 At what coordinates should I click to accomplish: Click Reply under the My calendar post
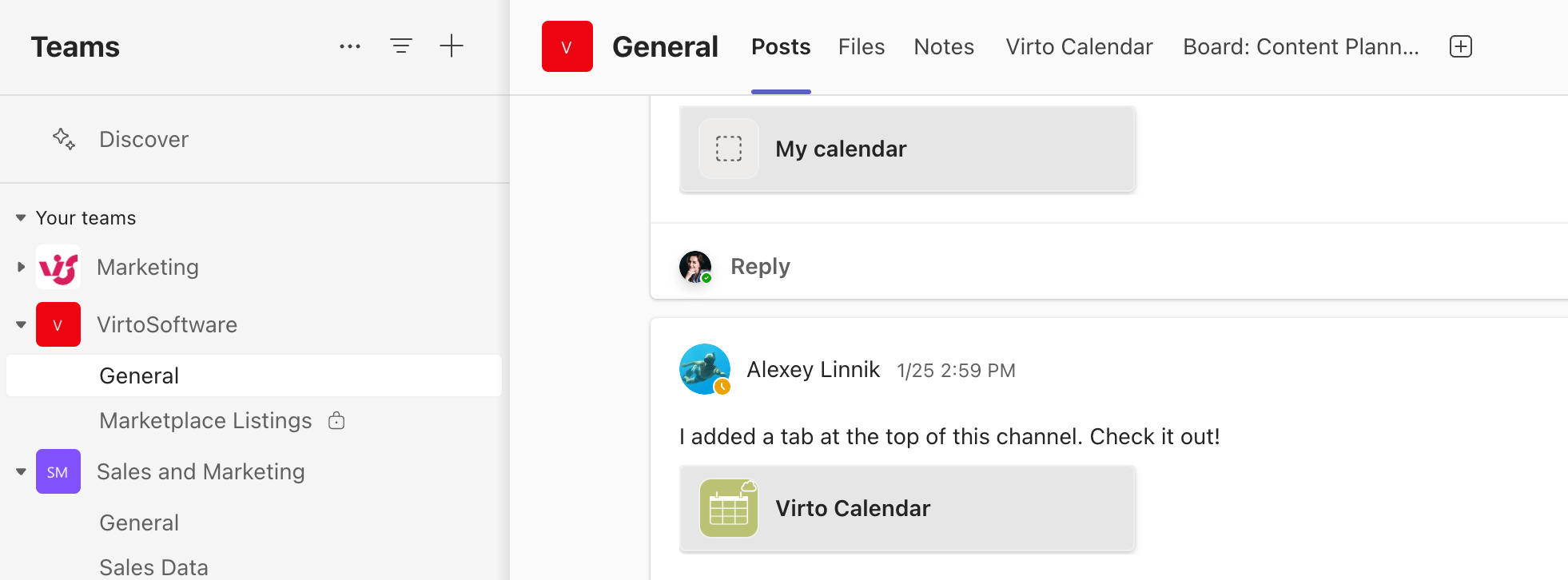coord(760,267)
